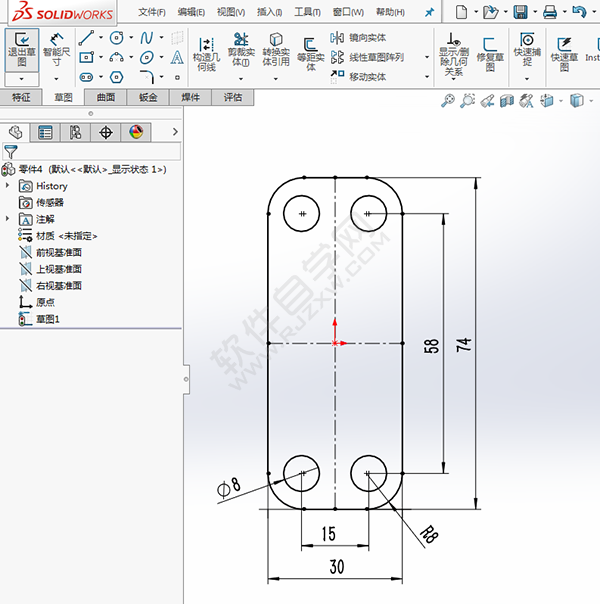Select the Straight Slot tool

[86, 77]
